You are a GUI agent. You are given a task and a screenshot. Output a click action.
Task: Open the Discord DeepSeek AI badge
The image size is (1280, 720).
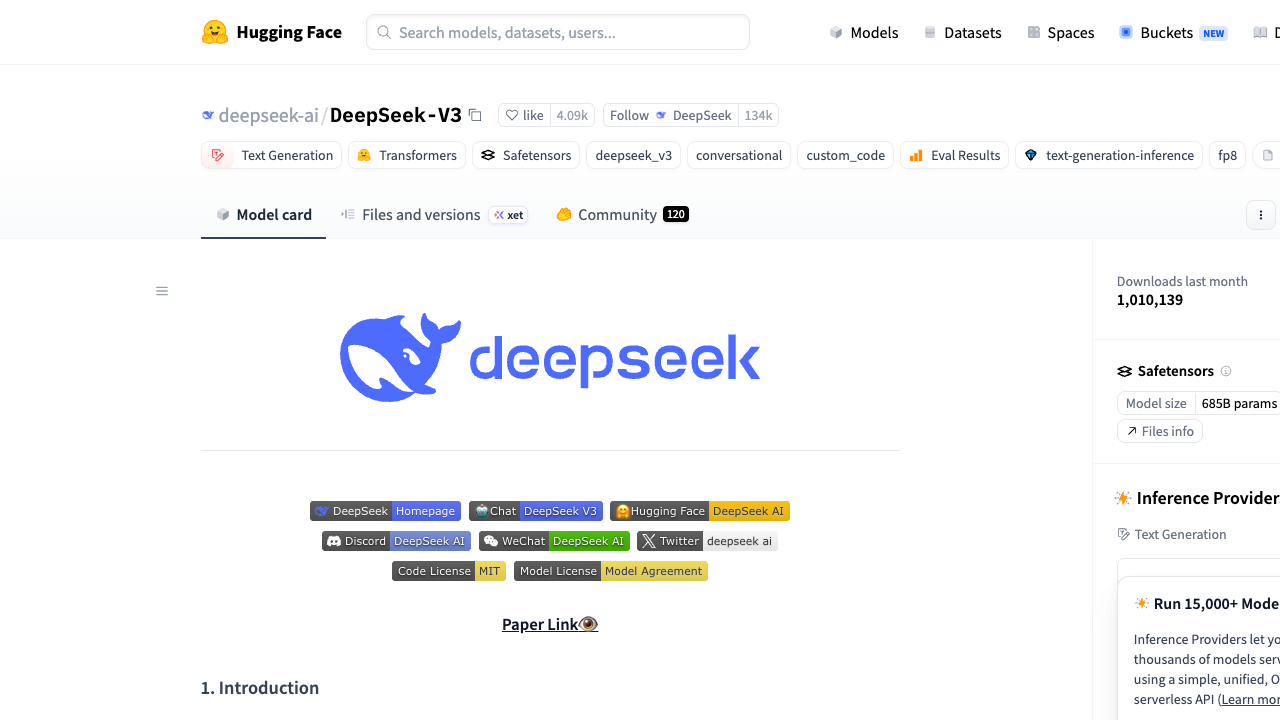coord(396,541)
